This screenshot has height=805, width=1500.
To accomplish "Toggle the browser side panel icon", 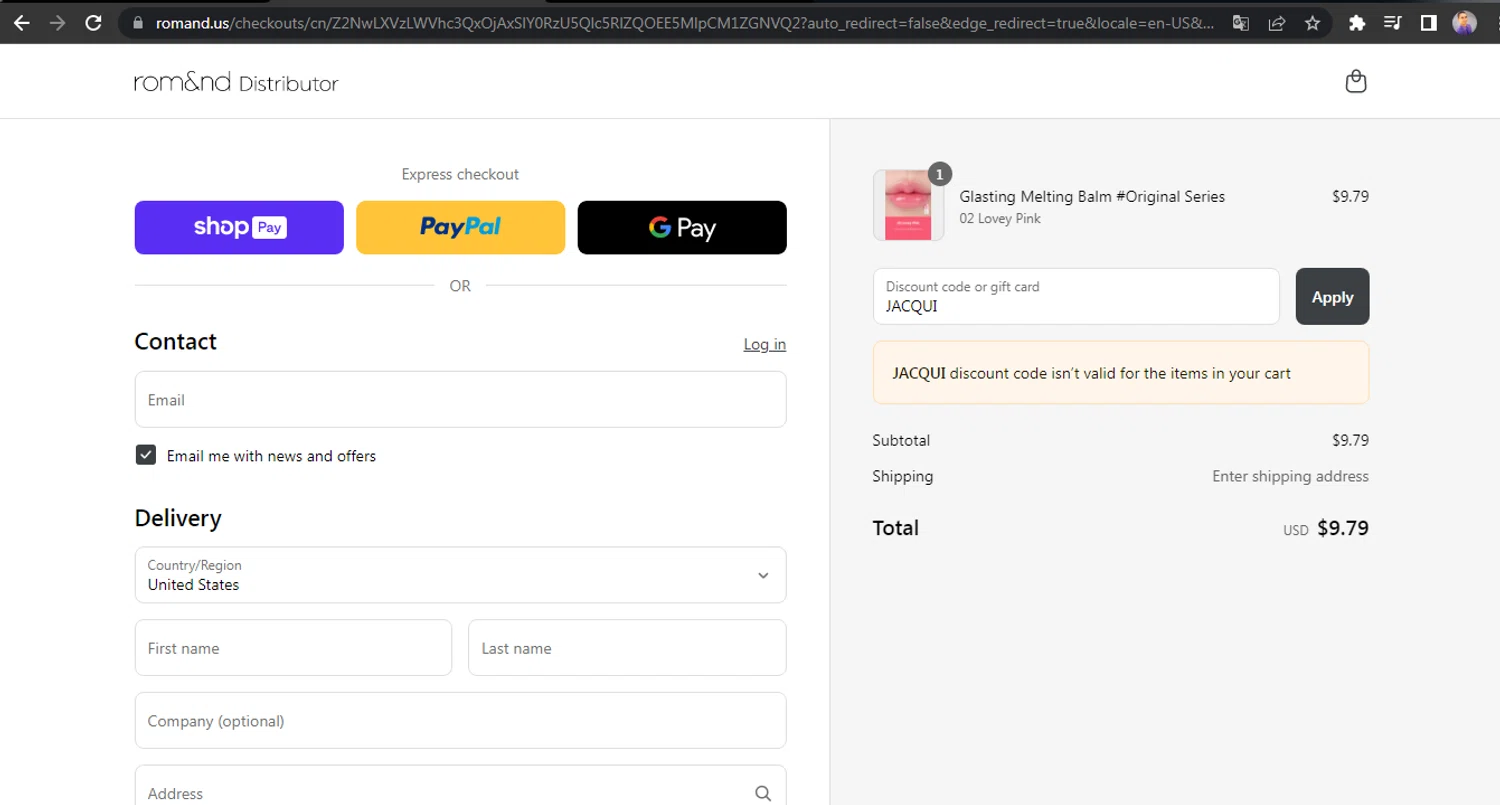I will (x=1429, y=23).
